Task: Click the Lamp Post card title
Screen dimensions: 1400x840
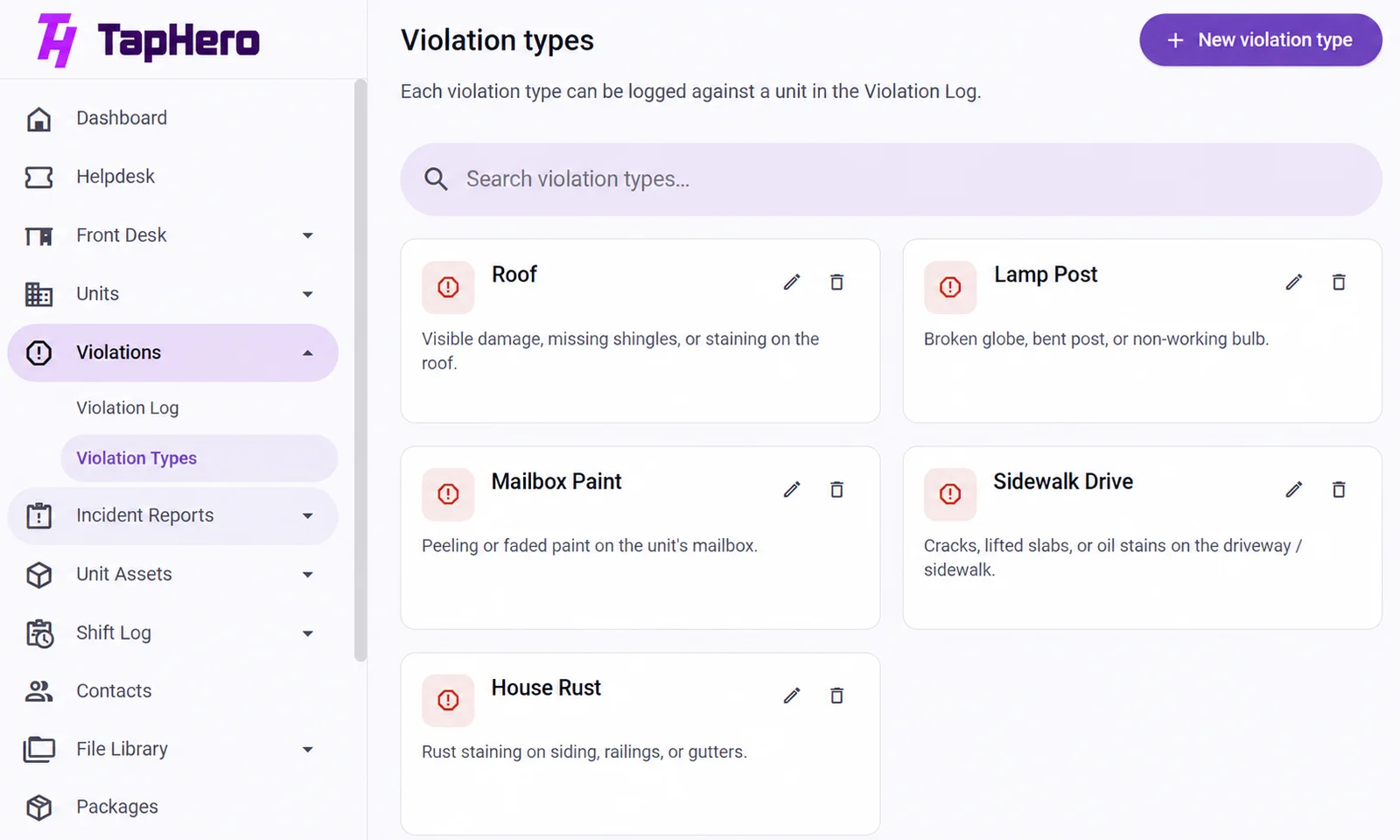Action: click(1046, 275)
